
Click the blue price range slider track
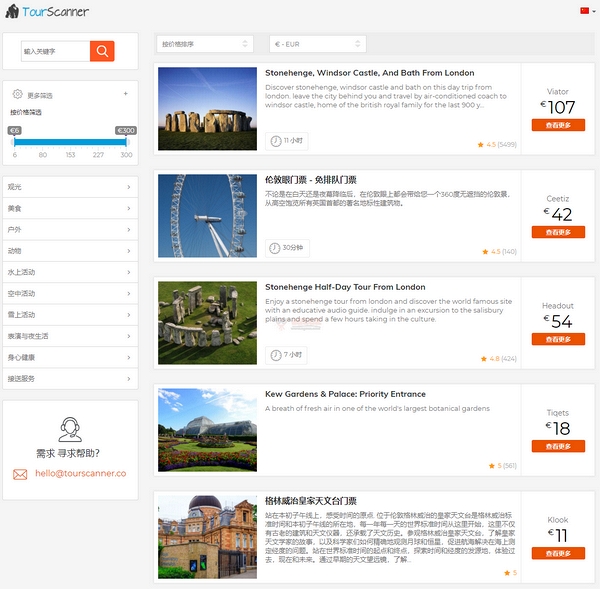(70, 142)
